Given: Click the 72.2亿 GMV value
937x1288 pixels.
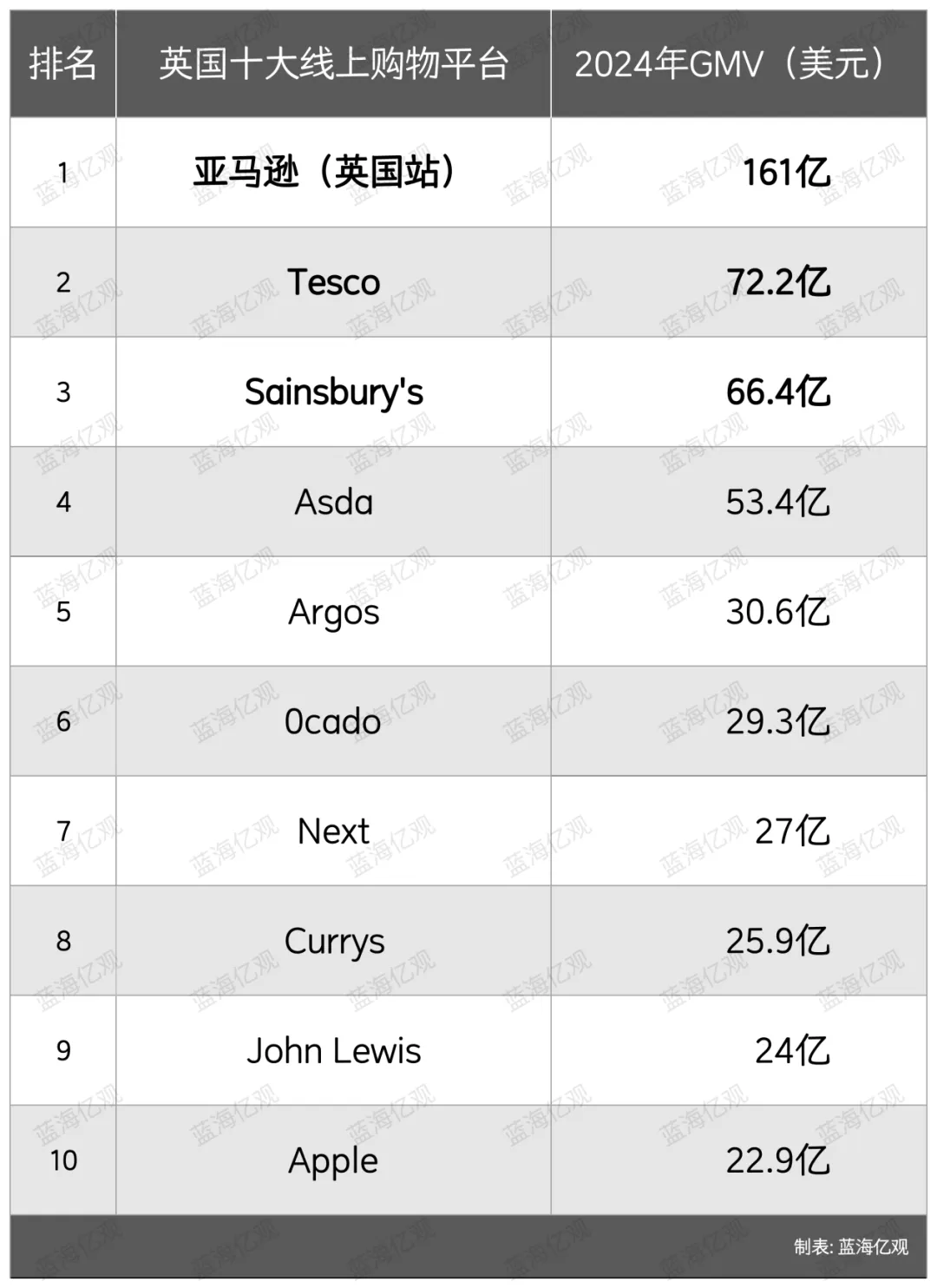Looking at the screenshot, I should pyautogui.click(x=778, y=282).
